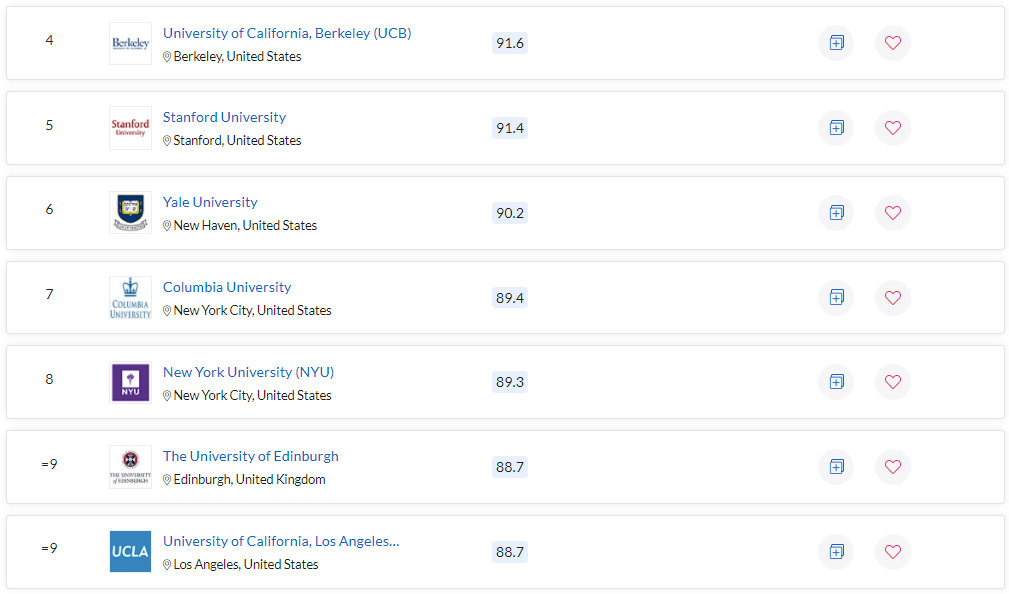Viewport: 1009px width, 594px height.
Task: Add University of Edinburgh to compare
Action: [836, 467]
